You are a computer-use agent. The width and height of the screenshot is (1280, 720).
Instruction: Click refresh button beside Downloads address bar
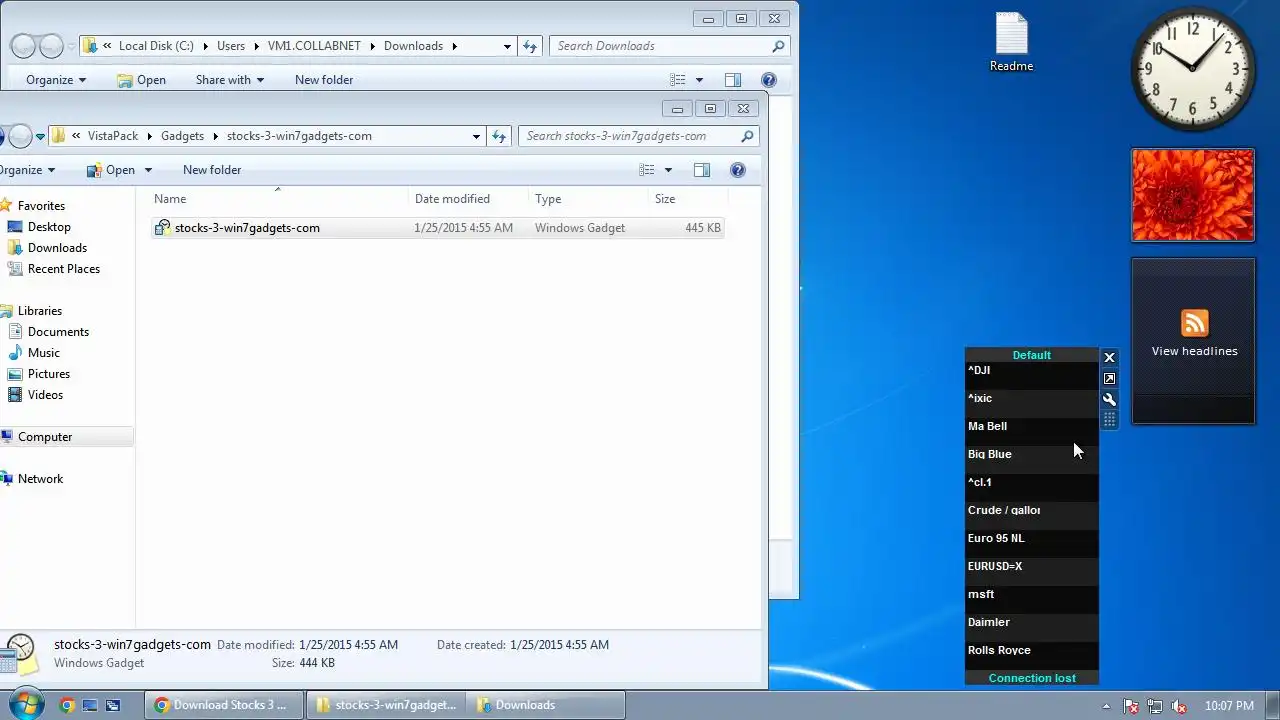coord(531,46)
